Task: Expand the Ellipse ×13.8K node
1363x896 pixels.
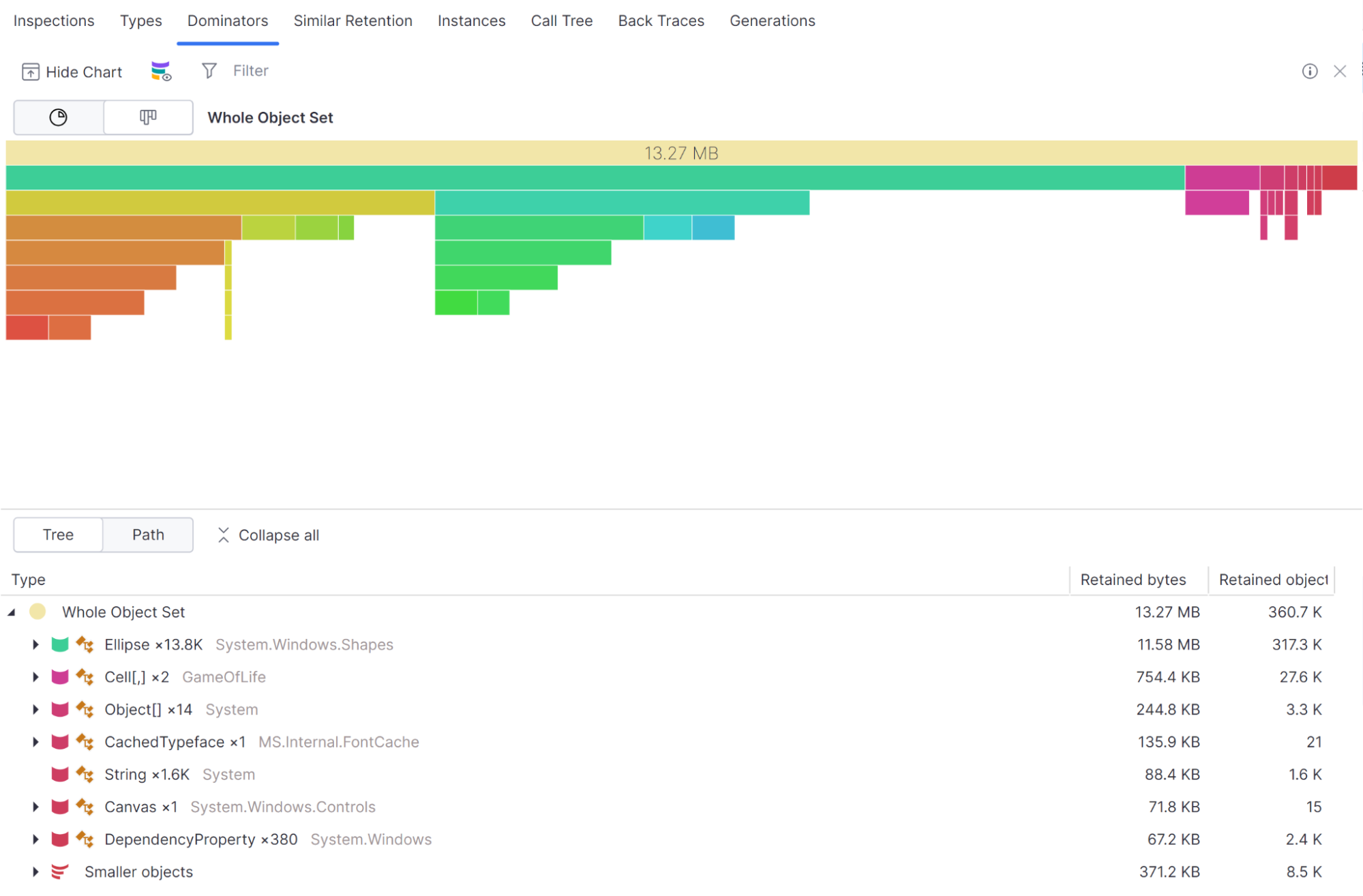Action: tap(35, 644)
